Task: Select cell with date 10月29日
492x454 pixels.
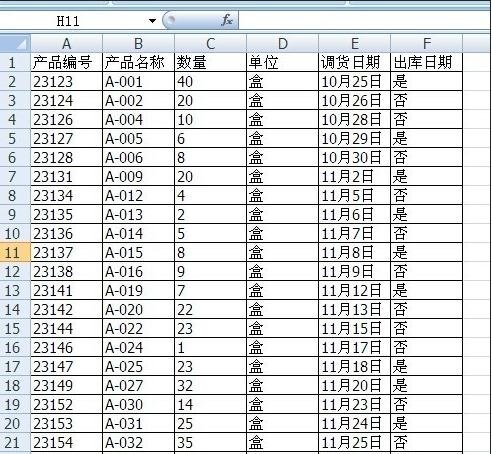Action: point(355,138)
